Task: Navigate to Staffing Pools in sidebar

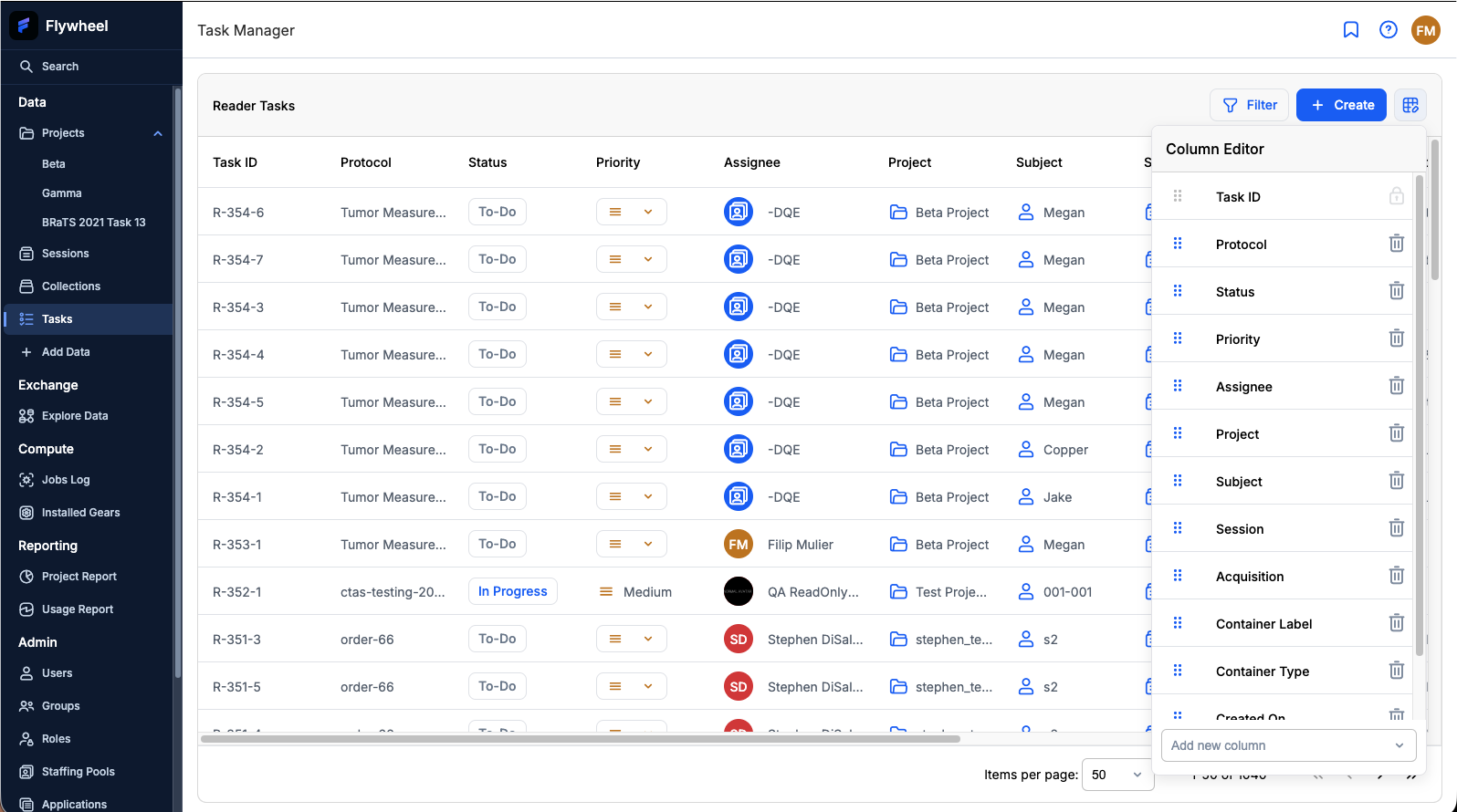Action: (x=78, y=772)
